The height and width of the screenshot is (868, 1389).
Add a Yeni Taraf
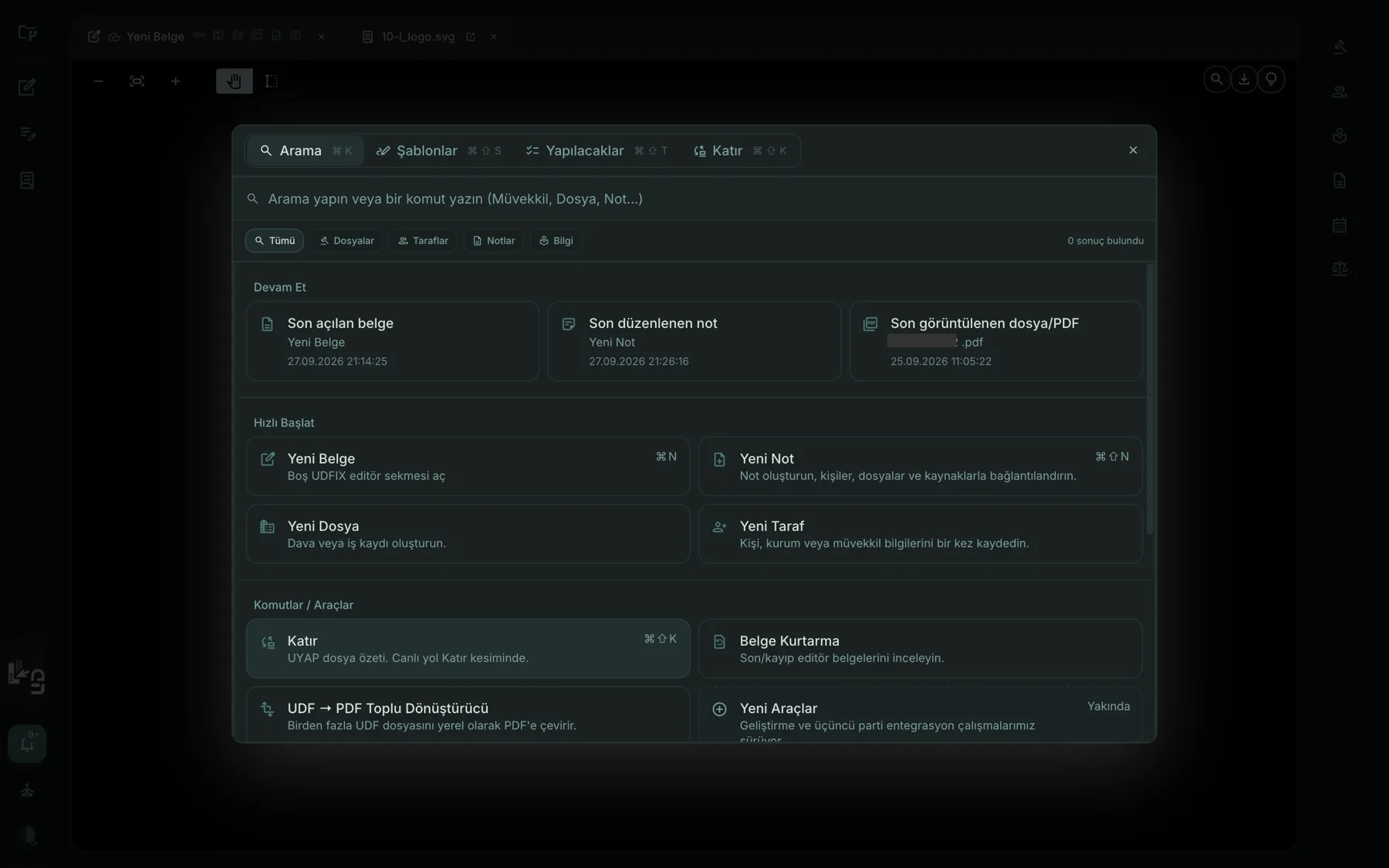click(921, 534)
